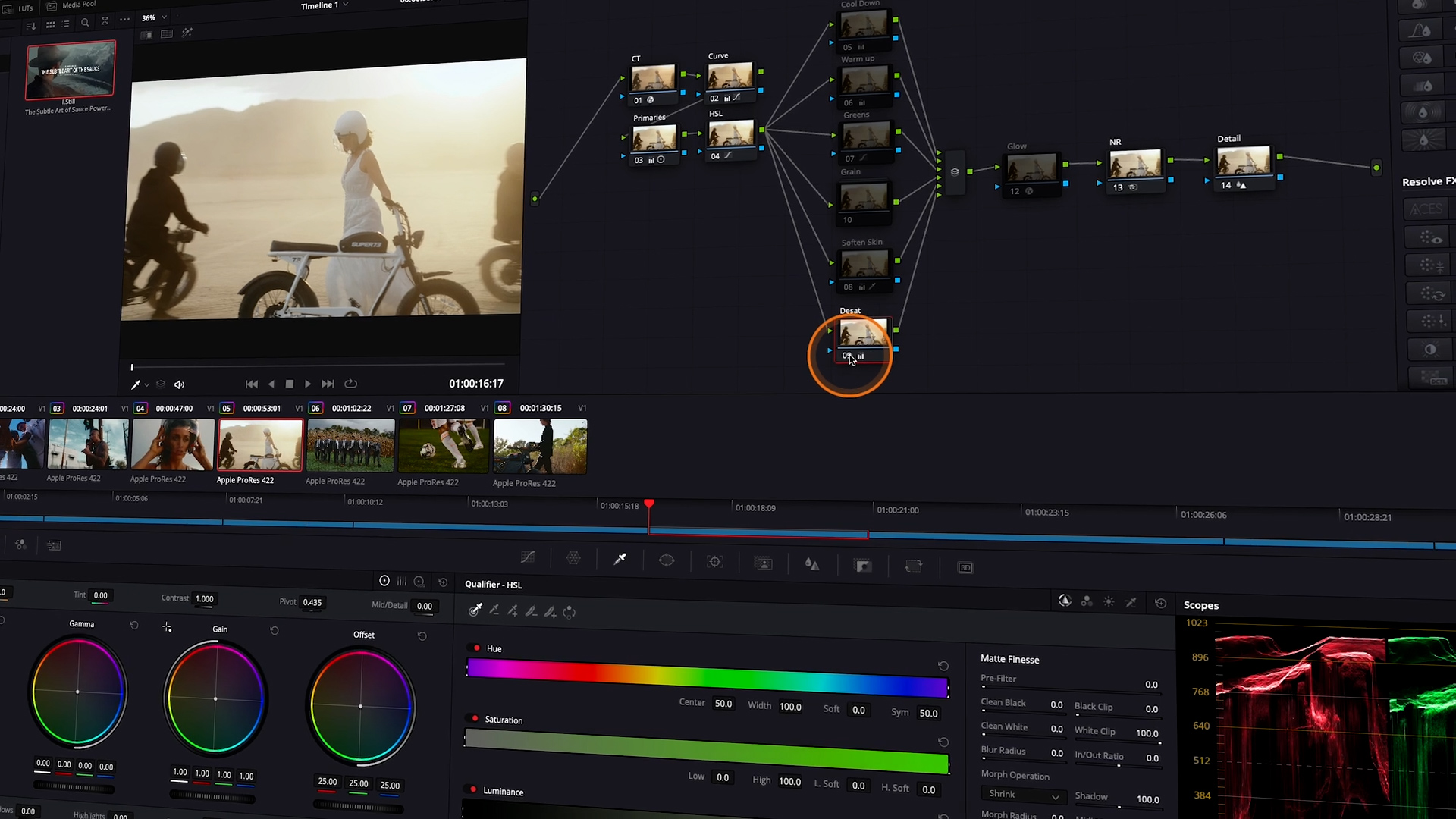Jump to the next clip in viewer
Viewport: 1456px width, 819px height.
(328, 384)
